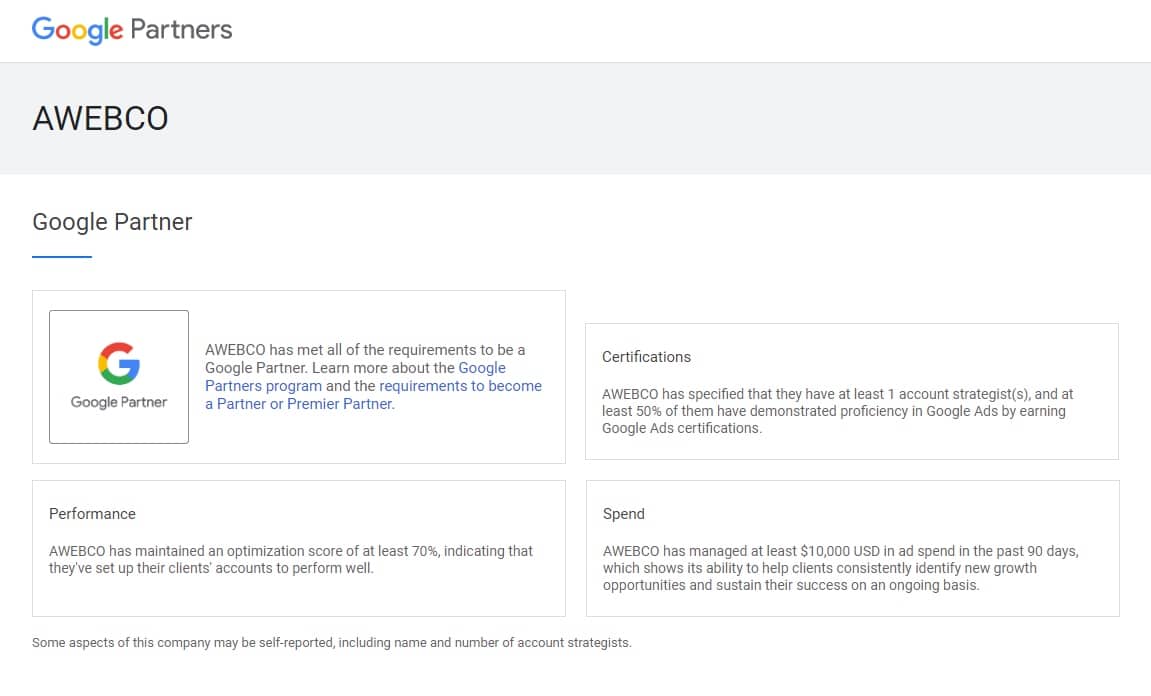Click the AWEBCO company name heading
This screenshot has width=1151, height=696.
click(101, 119)
